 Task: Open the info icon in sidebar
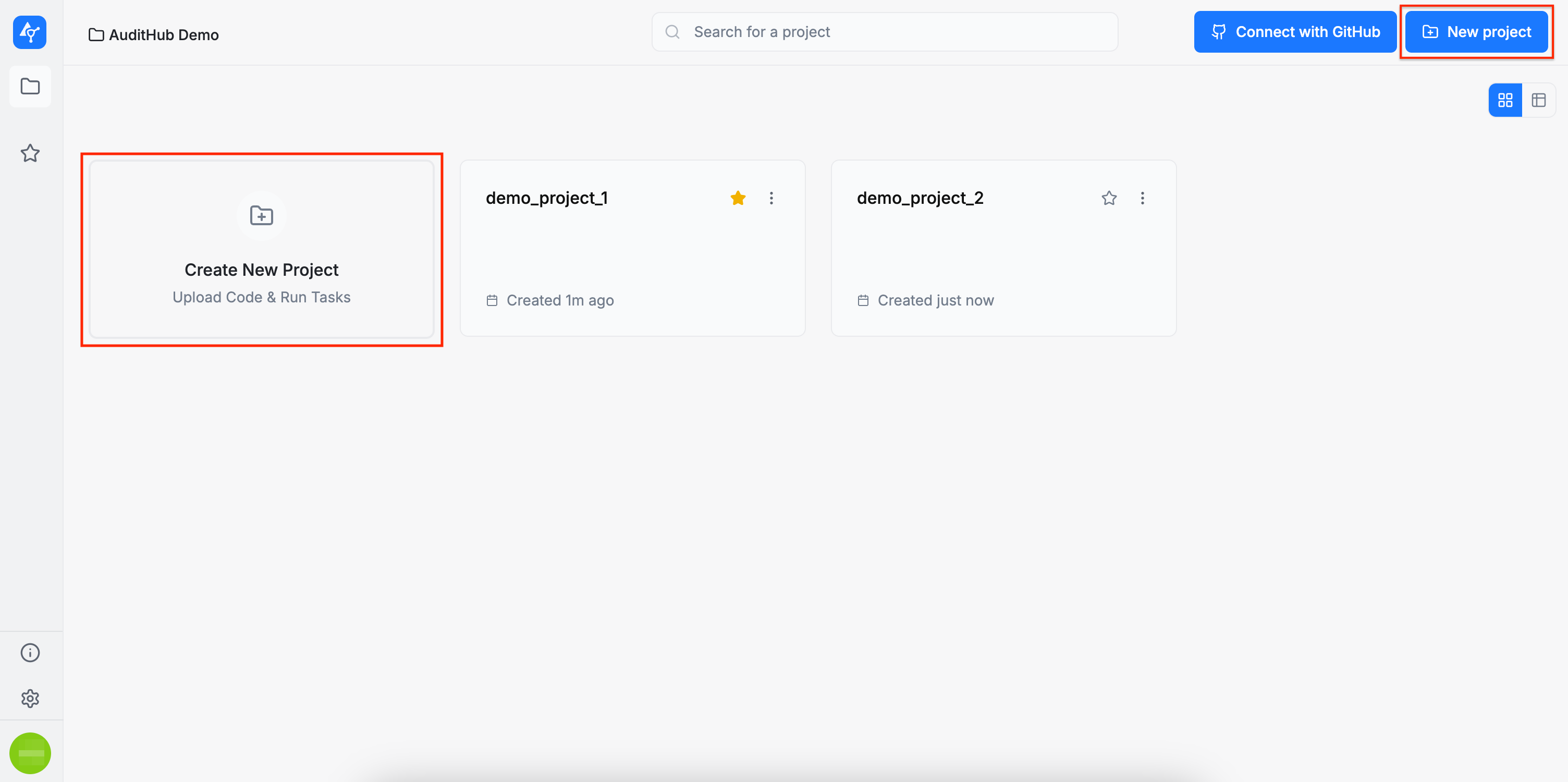pyautogui.click(x=30, y=652)
